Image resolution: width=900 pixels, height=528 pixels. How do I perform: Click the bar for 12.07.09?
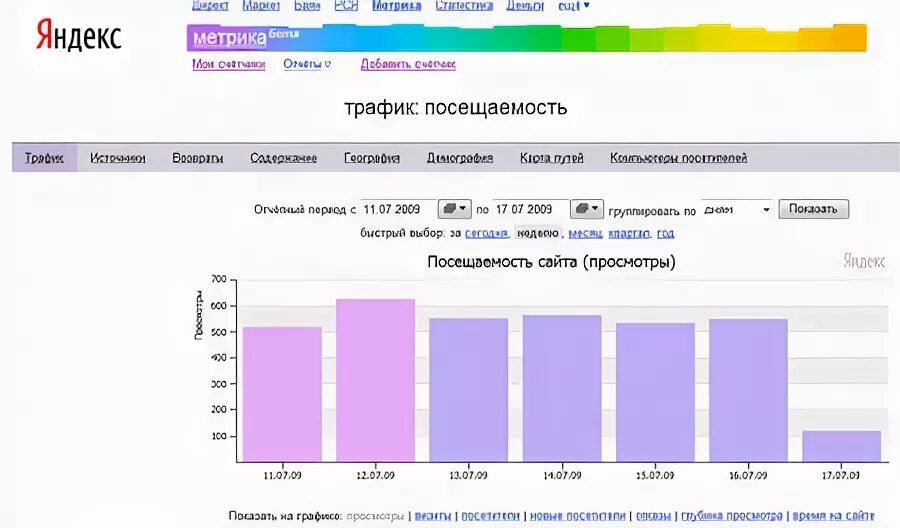(375, 381)
